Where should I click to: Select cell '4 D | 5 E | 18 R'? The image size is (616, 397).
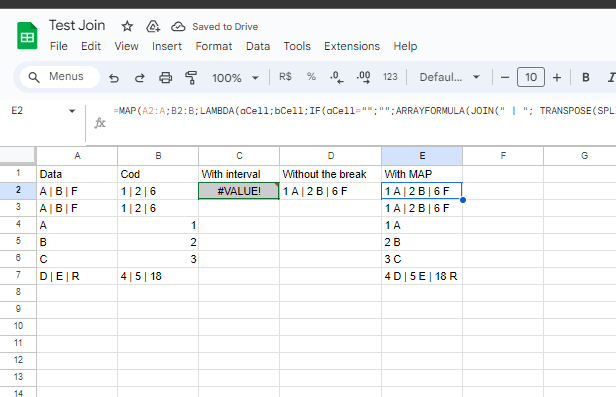422,276
